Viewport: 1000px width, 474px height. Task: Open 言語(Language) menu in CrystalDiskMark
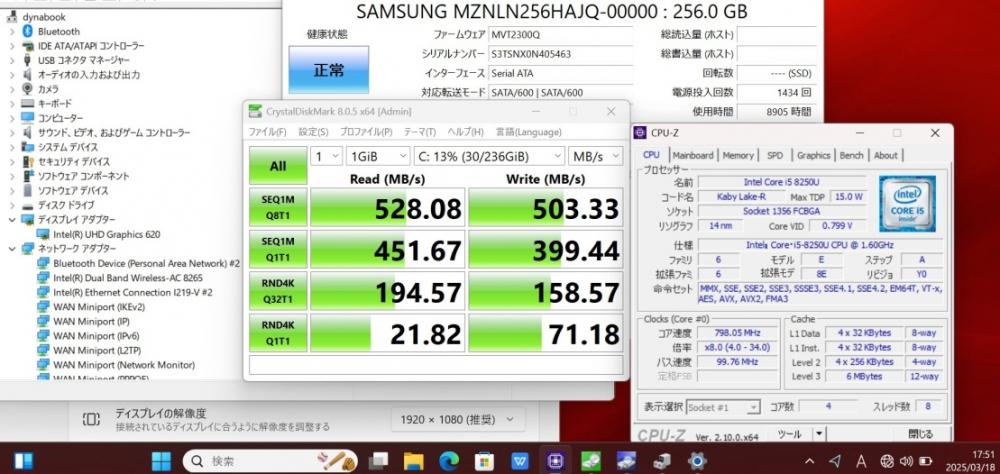529,132
